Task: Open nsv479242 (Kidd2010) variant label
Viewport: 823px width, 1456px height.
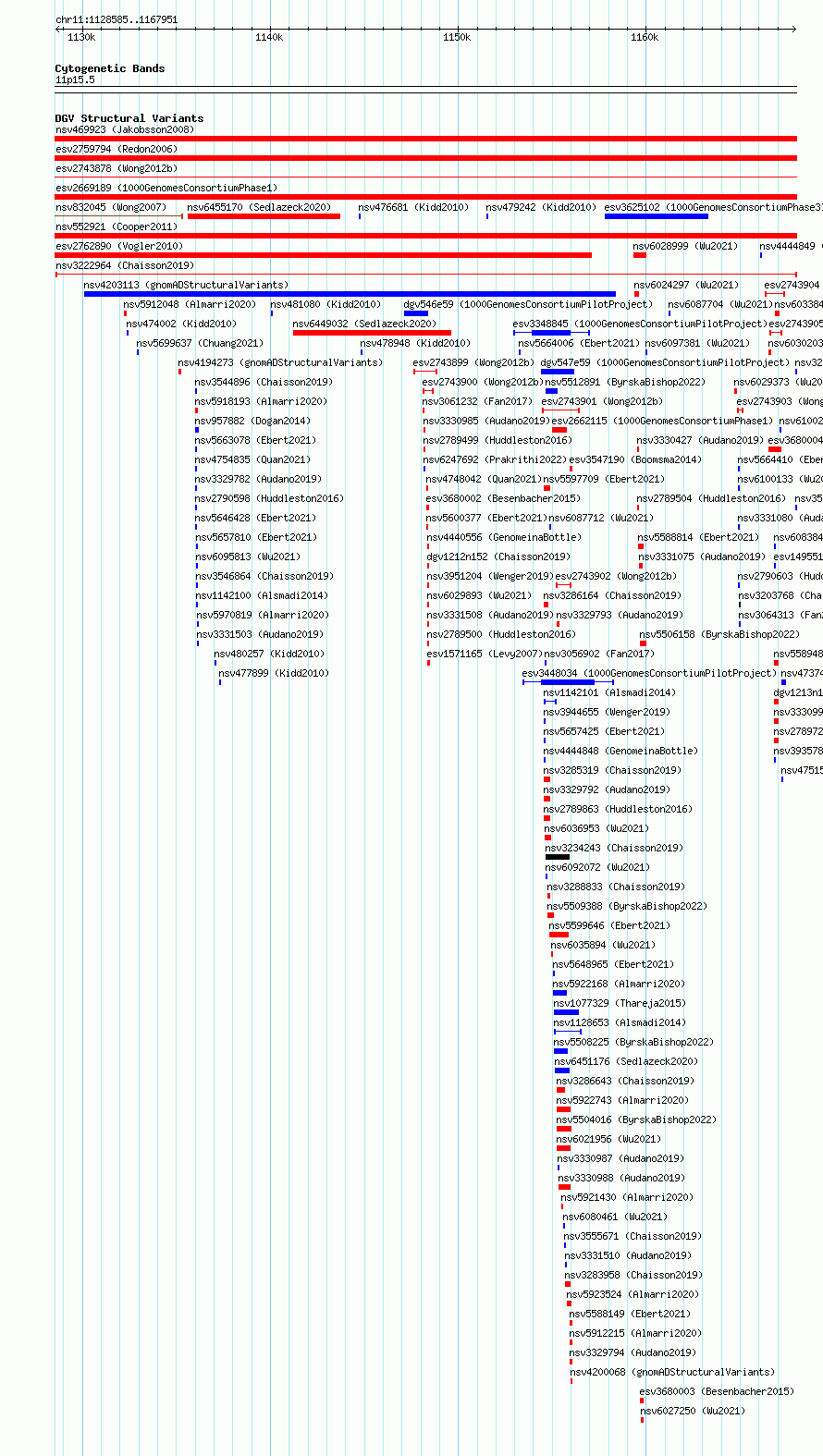Action: click(x=541, y=207)
